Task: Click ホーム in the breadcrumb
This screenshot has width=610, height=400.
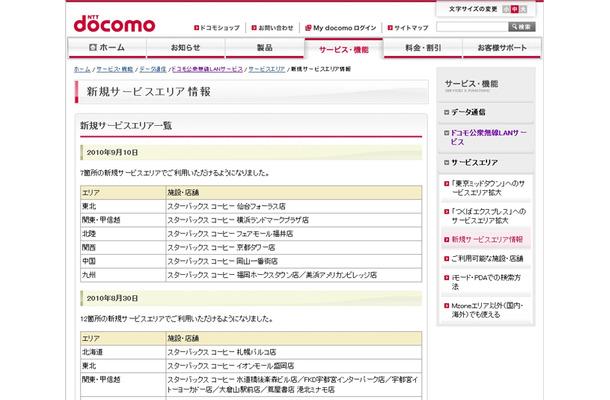Action: click(x=82, y=69)
